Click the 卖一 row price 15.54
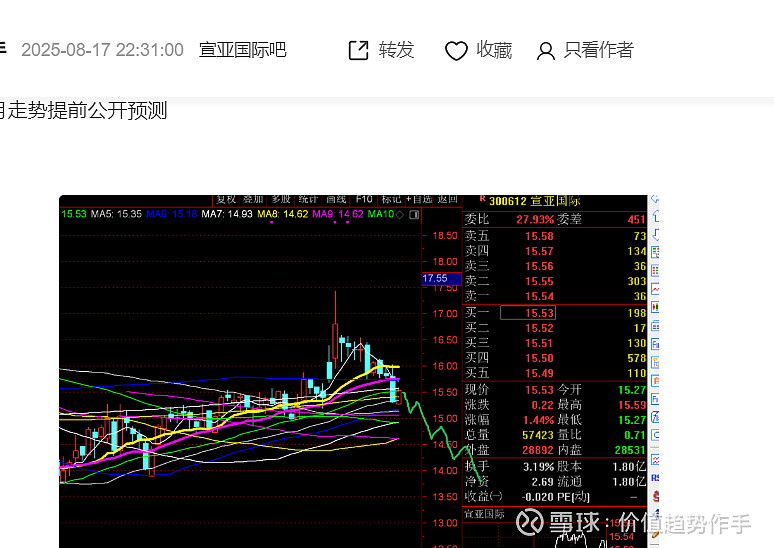Screen dimensions: 774x548 pos(539,297)
